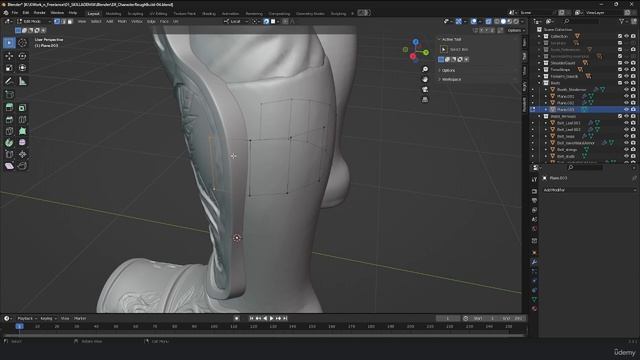The image size is (640, 360).
Task: Open the Local transform orientation dropdown
Action: tap(236, 21)
